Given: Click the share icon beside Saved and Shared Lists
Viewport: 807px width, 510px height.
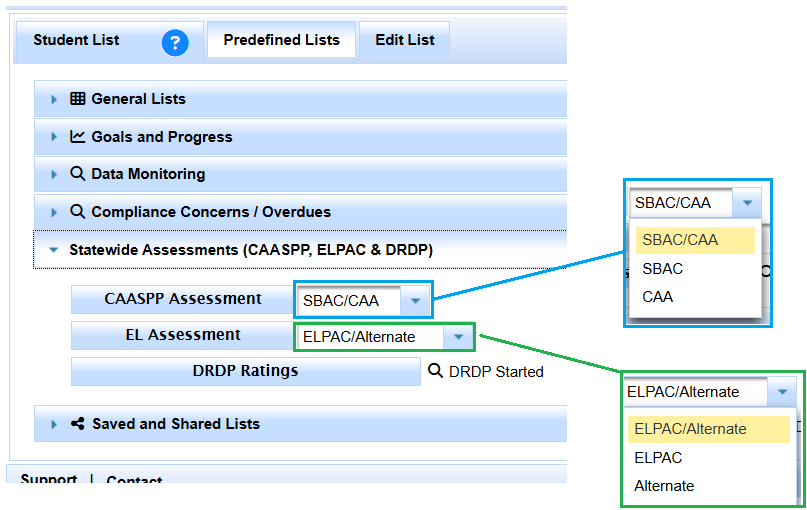Looking at the screenshot, I should point(78,424).
